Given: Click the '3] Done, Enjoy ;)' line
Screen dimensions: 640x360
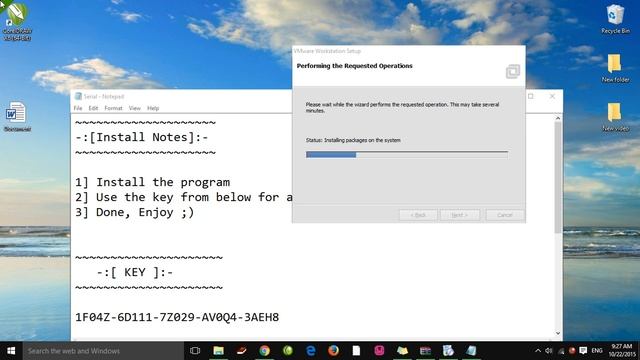Looking at the screenshot, I should (135, 212).
